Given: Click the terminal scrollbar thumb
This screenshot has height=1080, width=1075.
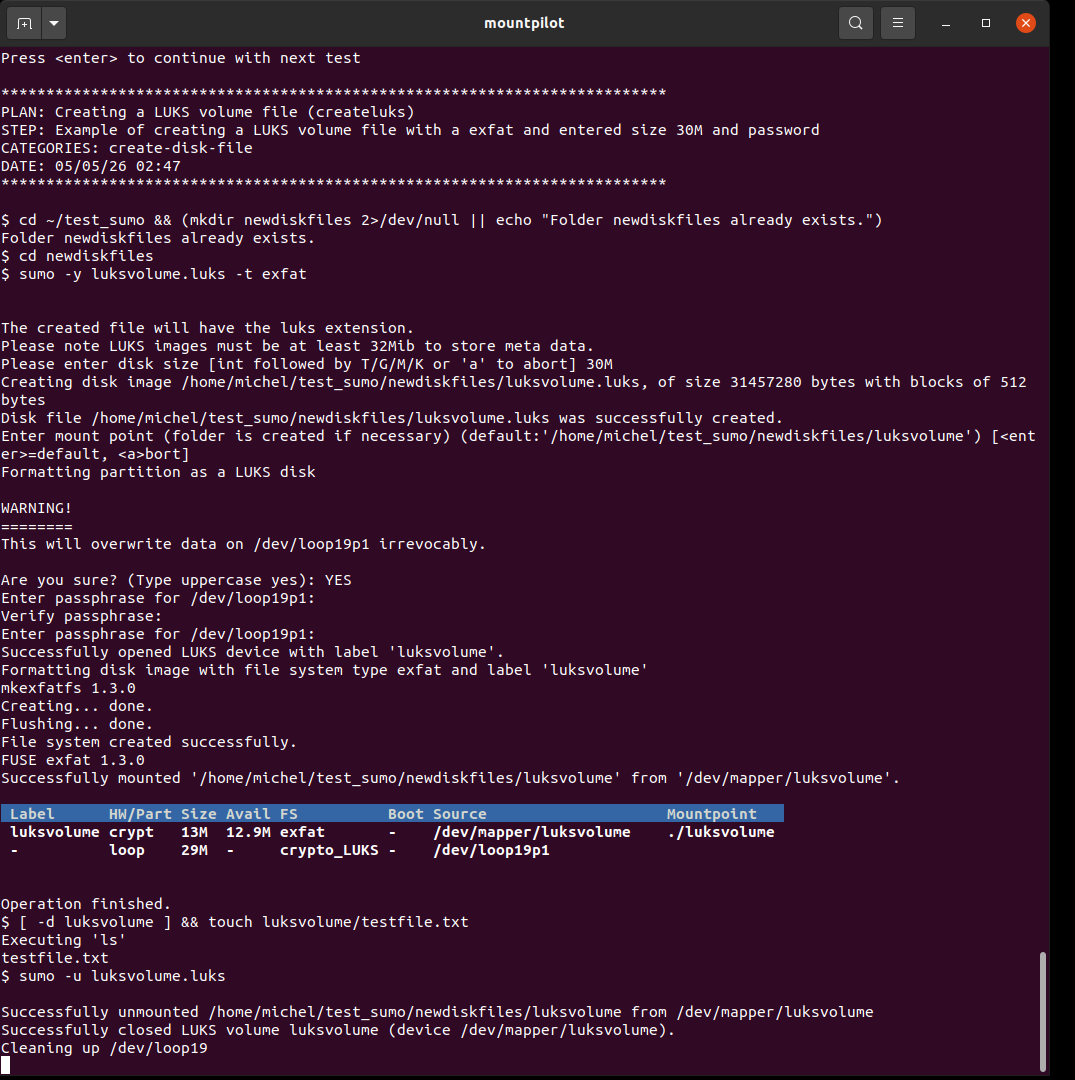Looking at the screenshot, I should point(1043,1011).
